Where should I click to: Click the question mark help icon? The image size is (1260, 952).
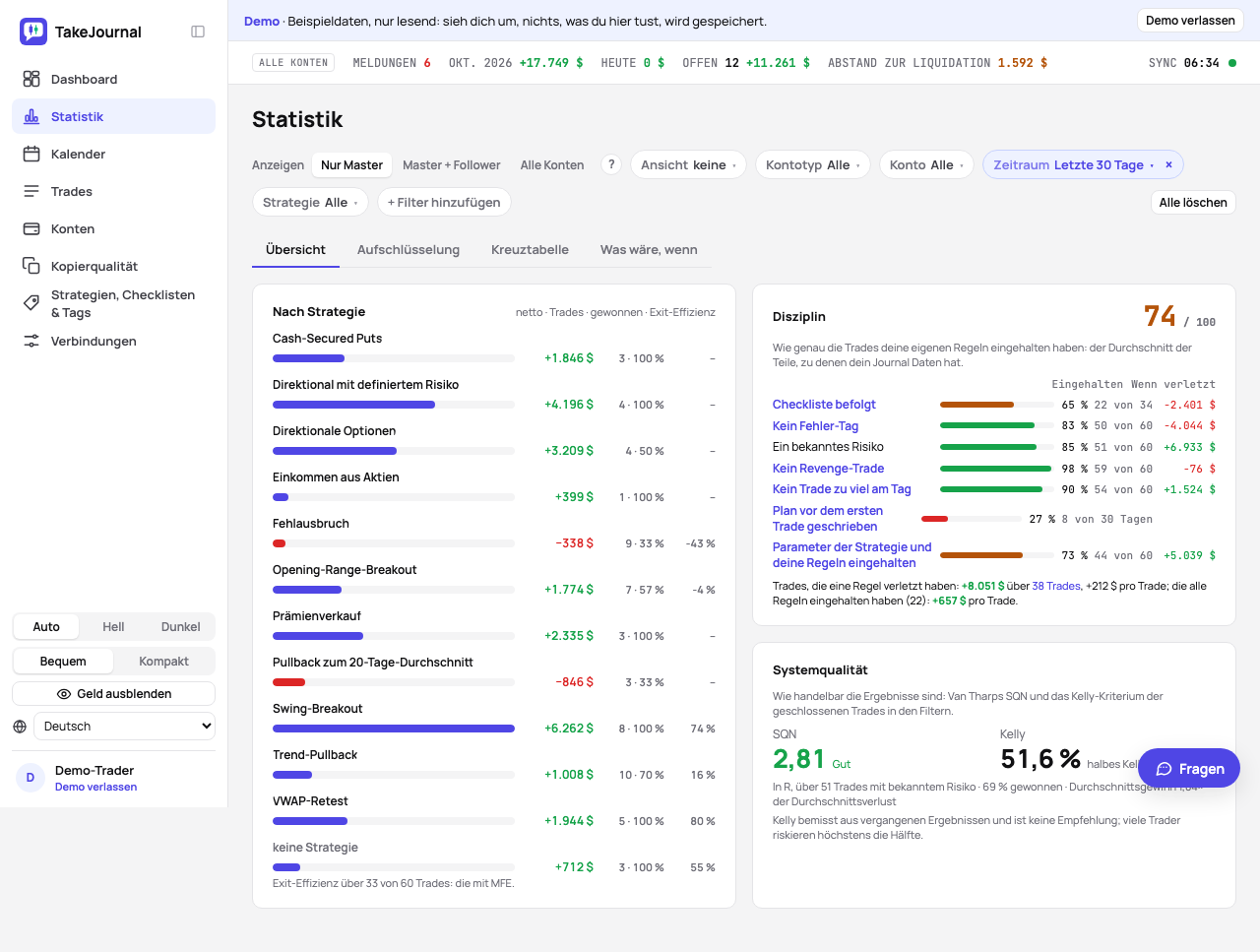point(611,164)
